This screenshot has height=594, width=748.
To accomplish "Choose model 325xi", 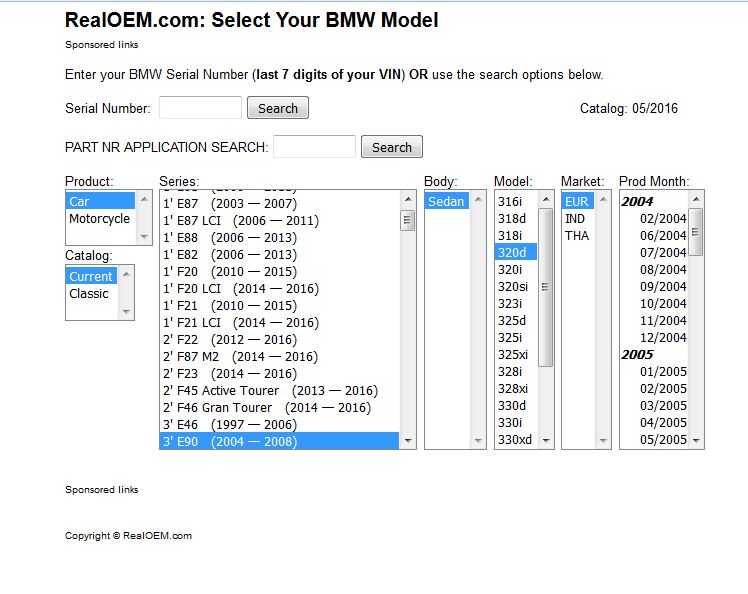I will tap(516, 354).
